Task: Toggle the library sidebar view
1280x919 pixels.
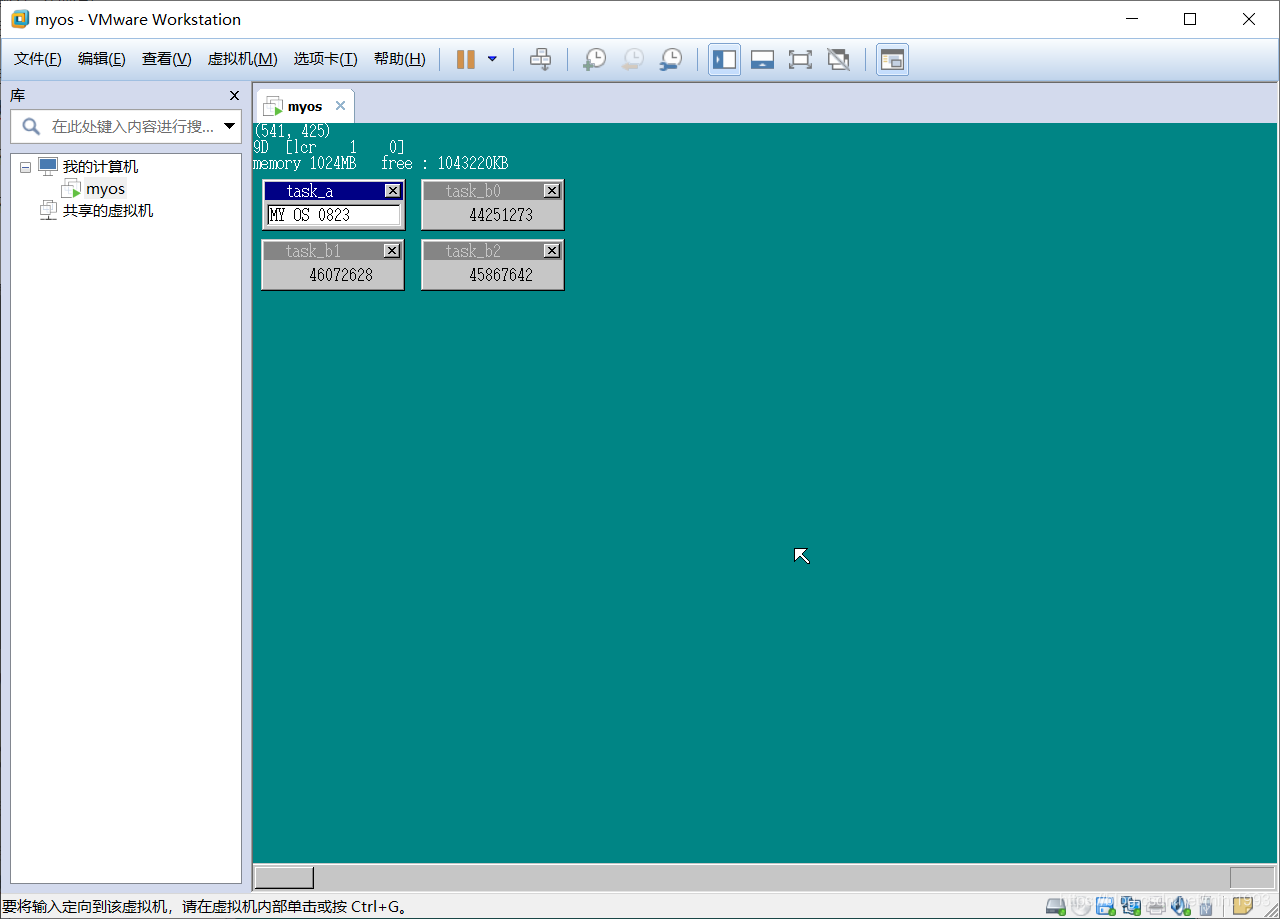Action: point(724,60)
